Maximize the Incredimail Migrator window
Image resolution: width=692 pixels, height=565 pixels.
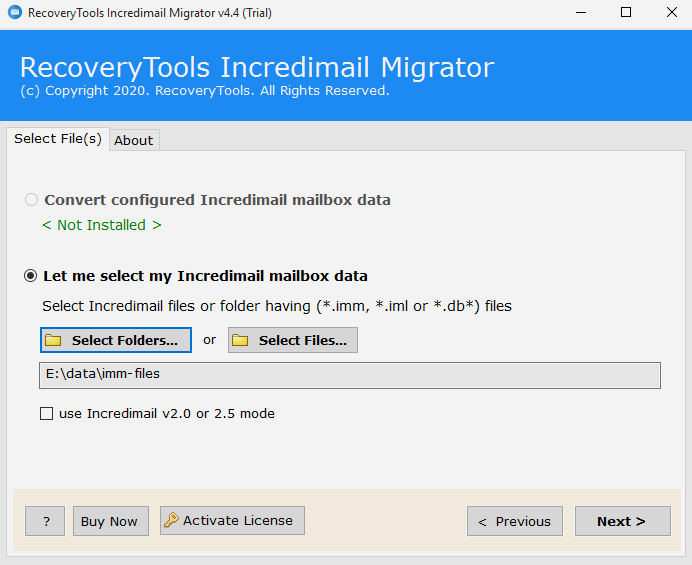625,13
